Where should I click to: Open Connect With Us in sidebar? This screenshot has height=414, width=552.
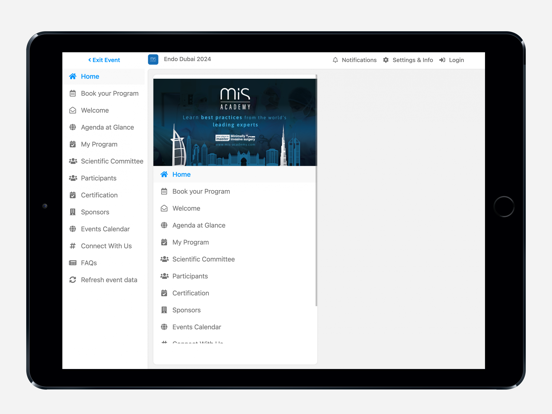(106, 246)
